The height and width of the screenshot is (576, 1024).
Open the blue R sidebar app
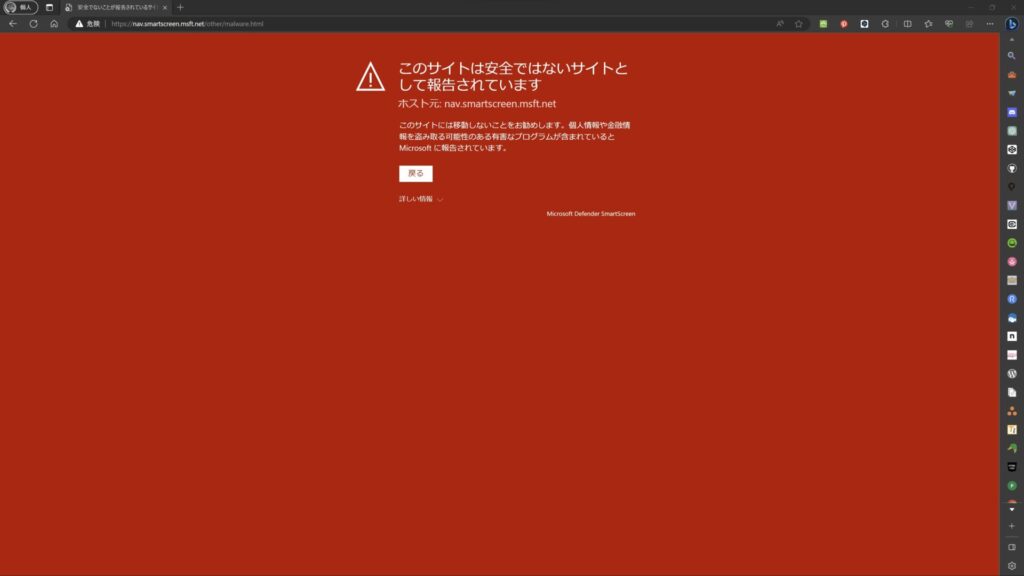pyautogui.click(x=1012, y=299)
